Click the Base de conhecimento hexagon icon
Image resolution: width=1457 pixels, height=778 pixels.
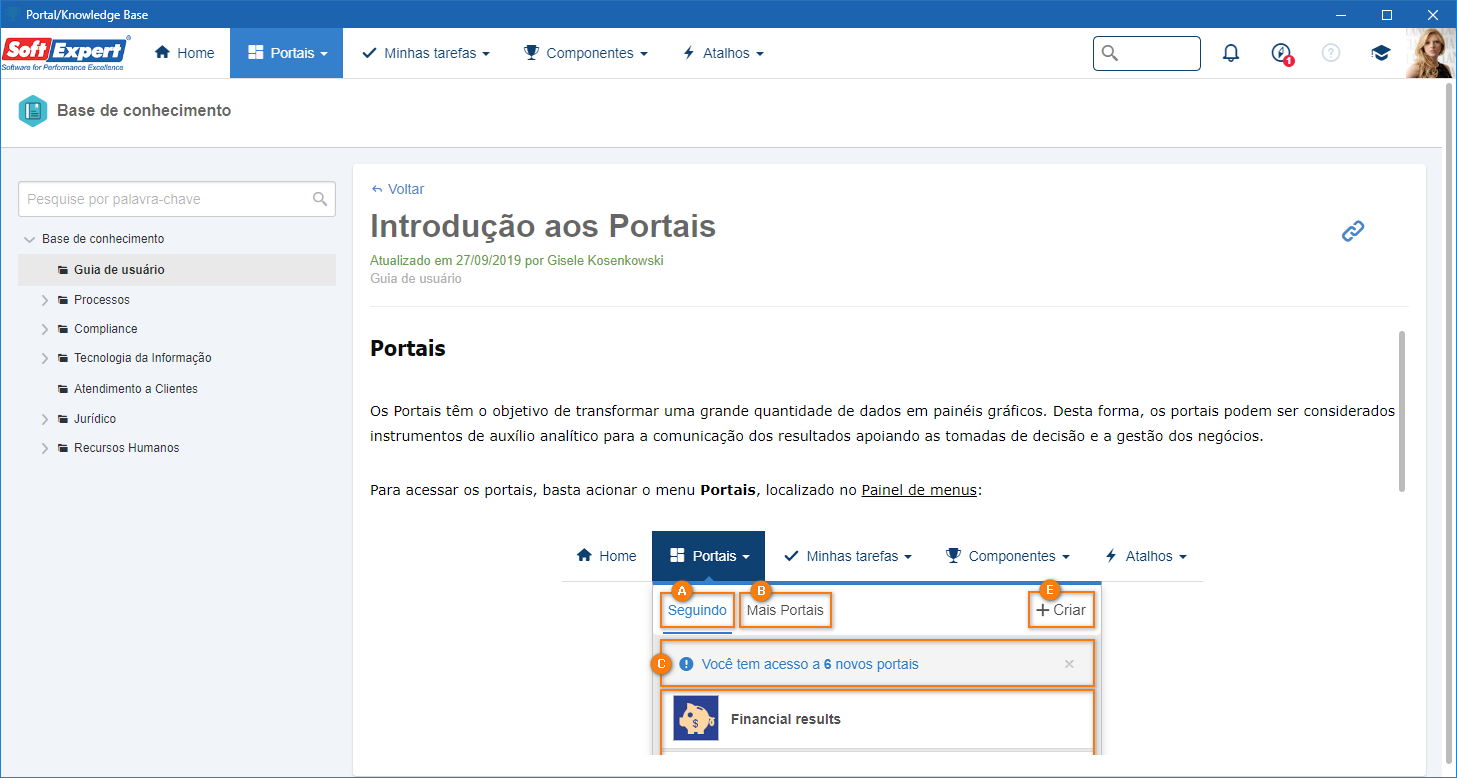(33, 111)
